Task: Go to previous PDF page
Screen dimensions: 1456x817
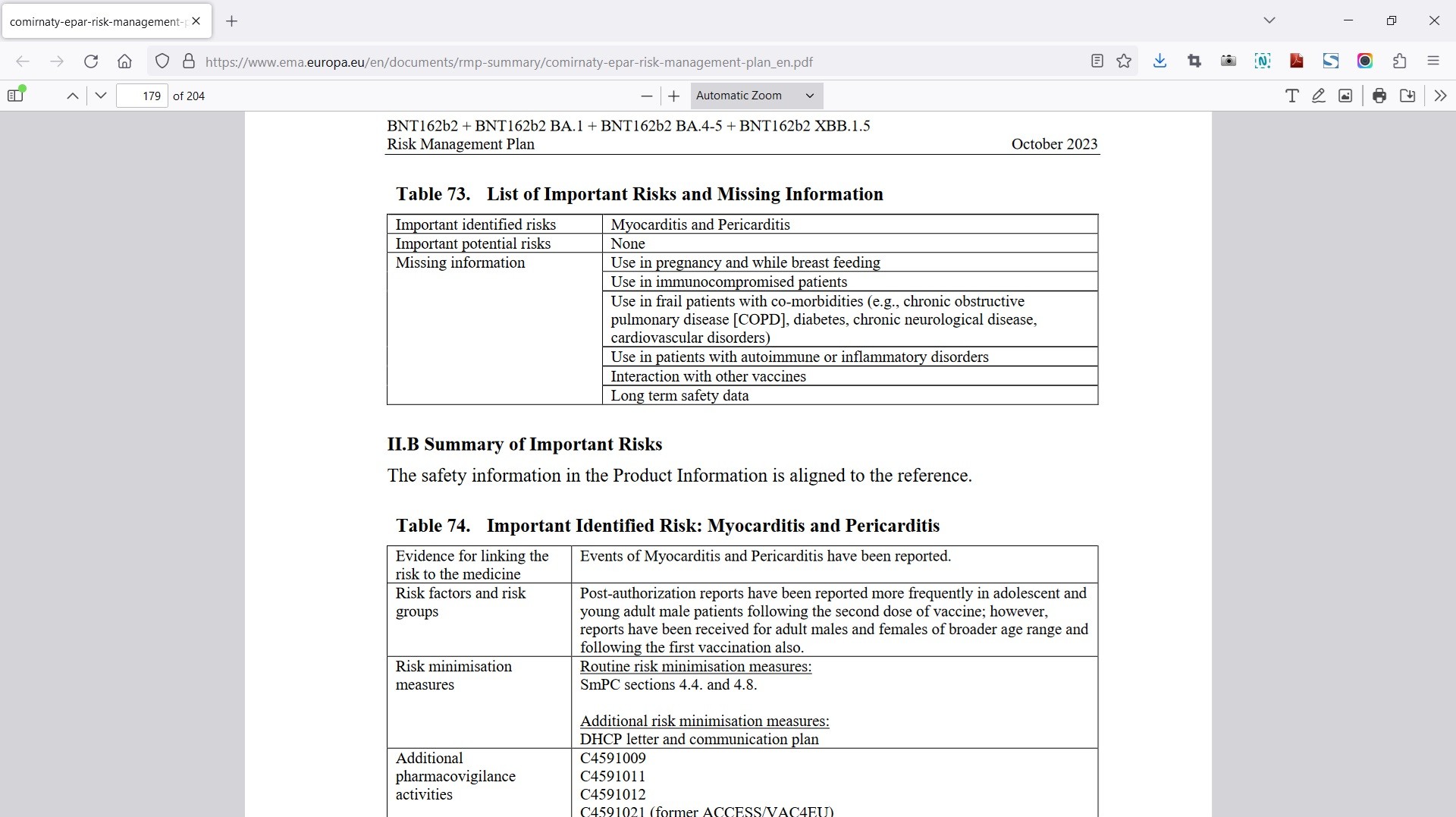Action: 73,96
